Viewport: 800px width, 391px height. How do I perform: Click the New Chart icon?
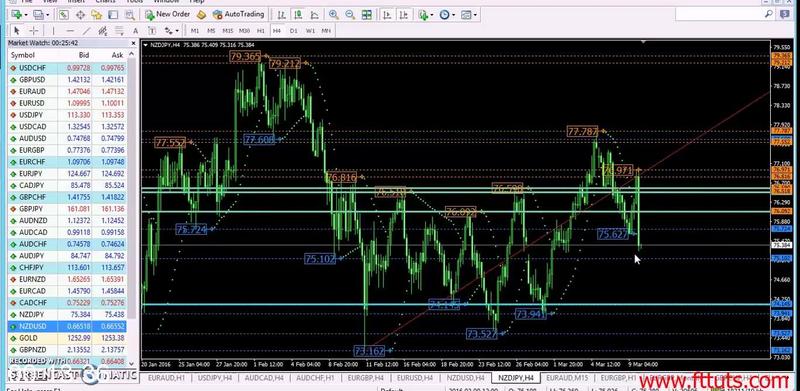16,15
